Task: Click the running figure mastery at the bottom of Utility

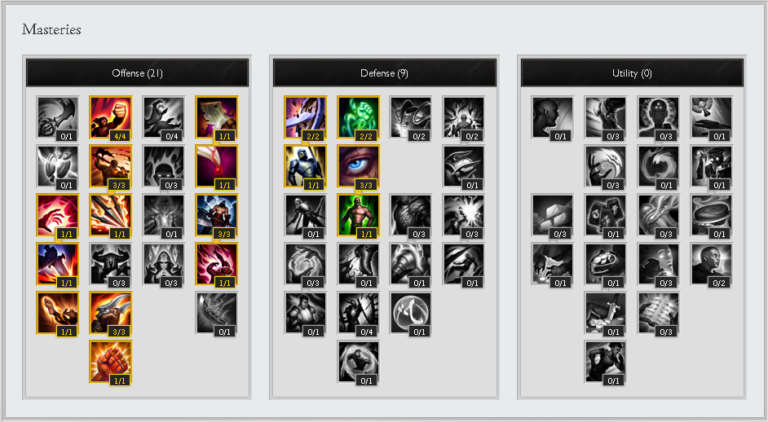Action: point(605,362)
